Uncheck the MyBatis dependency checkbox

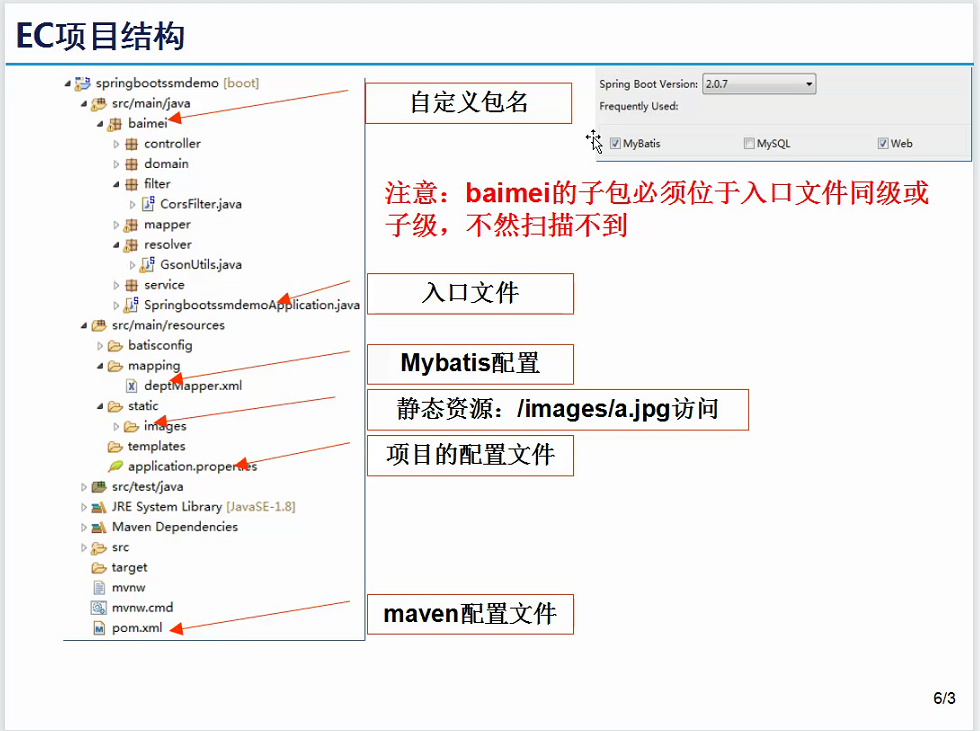(616, 144)
